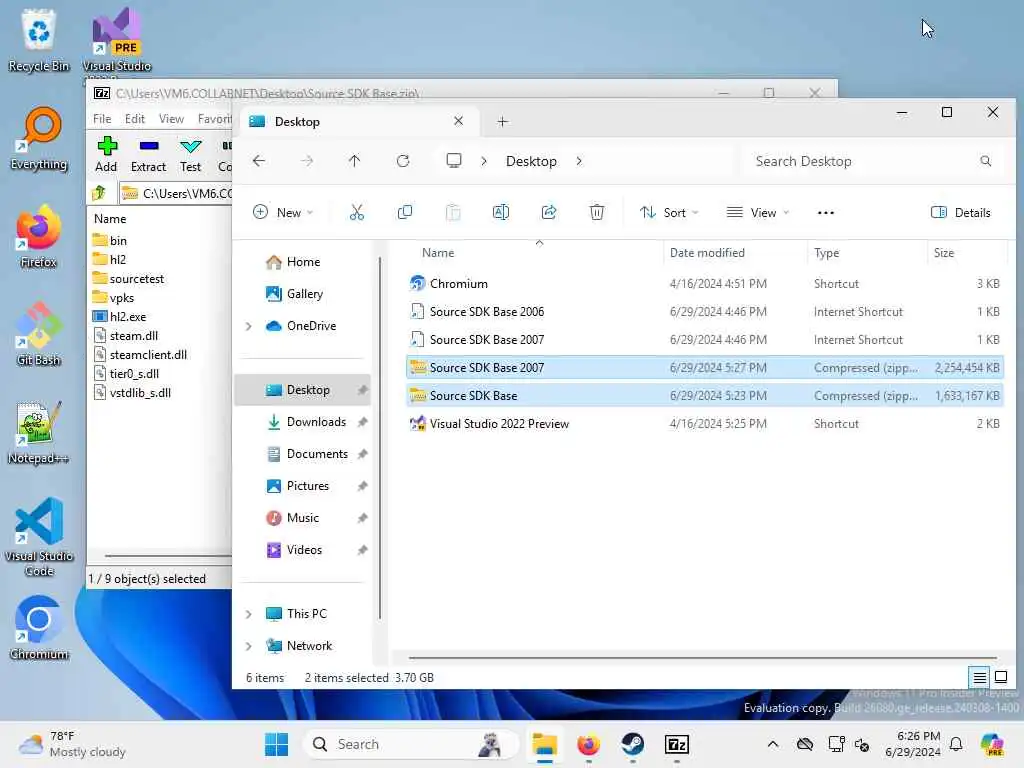Open Firefox from the taskbar
The width and height of the screenshot is (1024, 768).
coord(588,744)
